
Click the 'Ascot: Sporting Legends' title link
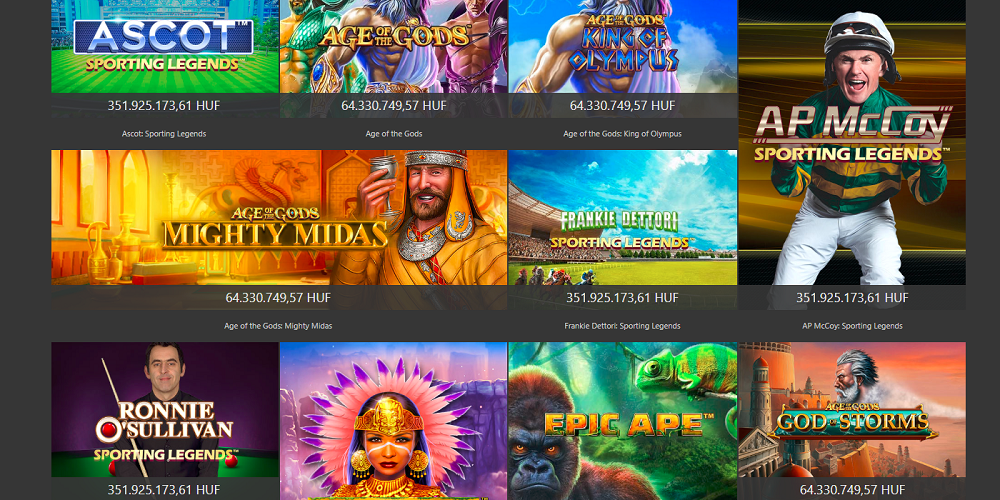click(x=164, y=134)
